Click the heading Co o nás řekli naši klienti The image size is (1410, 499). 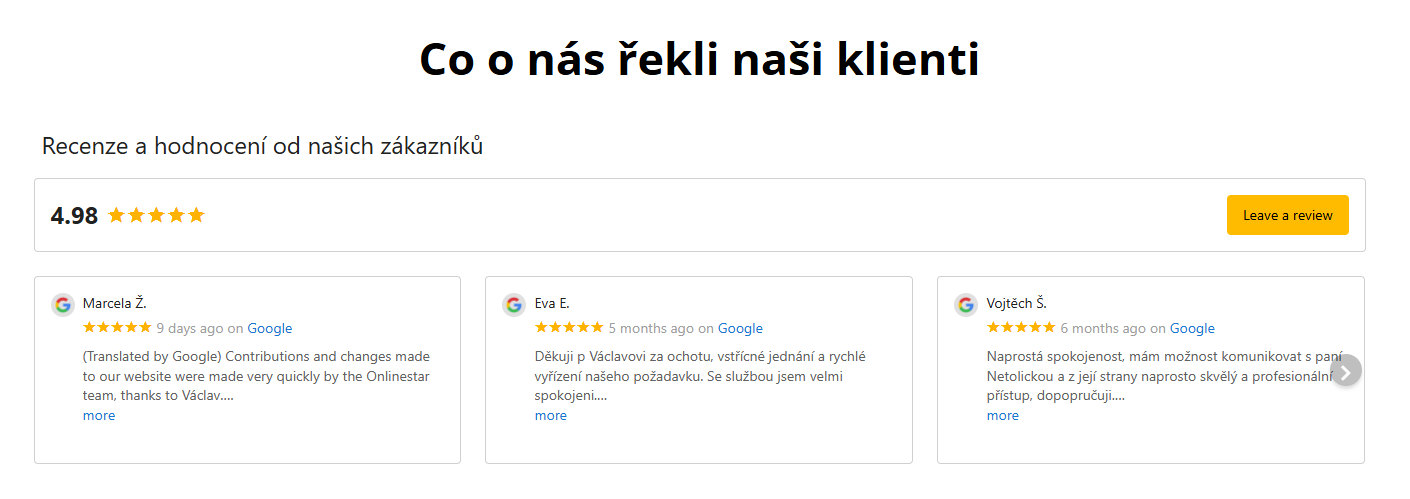(699, 60)
